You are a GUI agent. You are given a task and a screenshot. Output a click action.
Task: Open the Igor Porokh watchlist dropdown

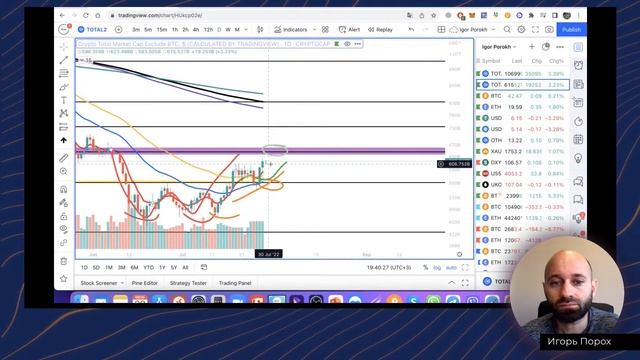(499, 47)
